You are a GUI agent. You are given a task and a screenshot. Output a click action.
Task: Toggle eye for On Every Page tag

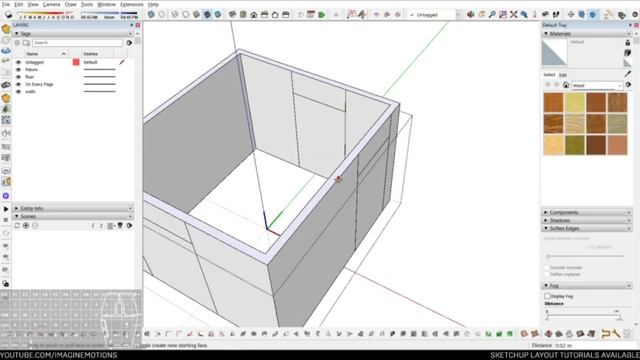18,84
